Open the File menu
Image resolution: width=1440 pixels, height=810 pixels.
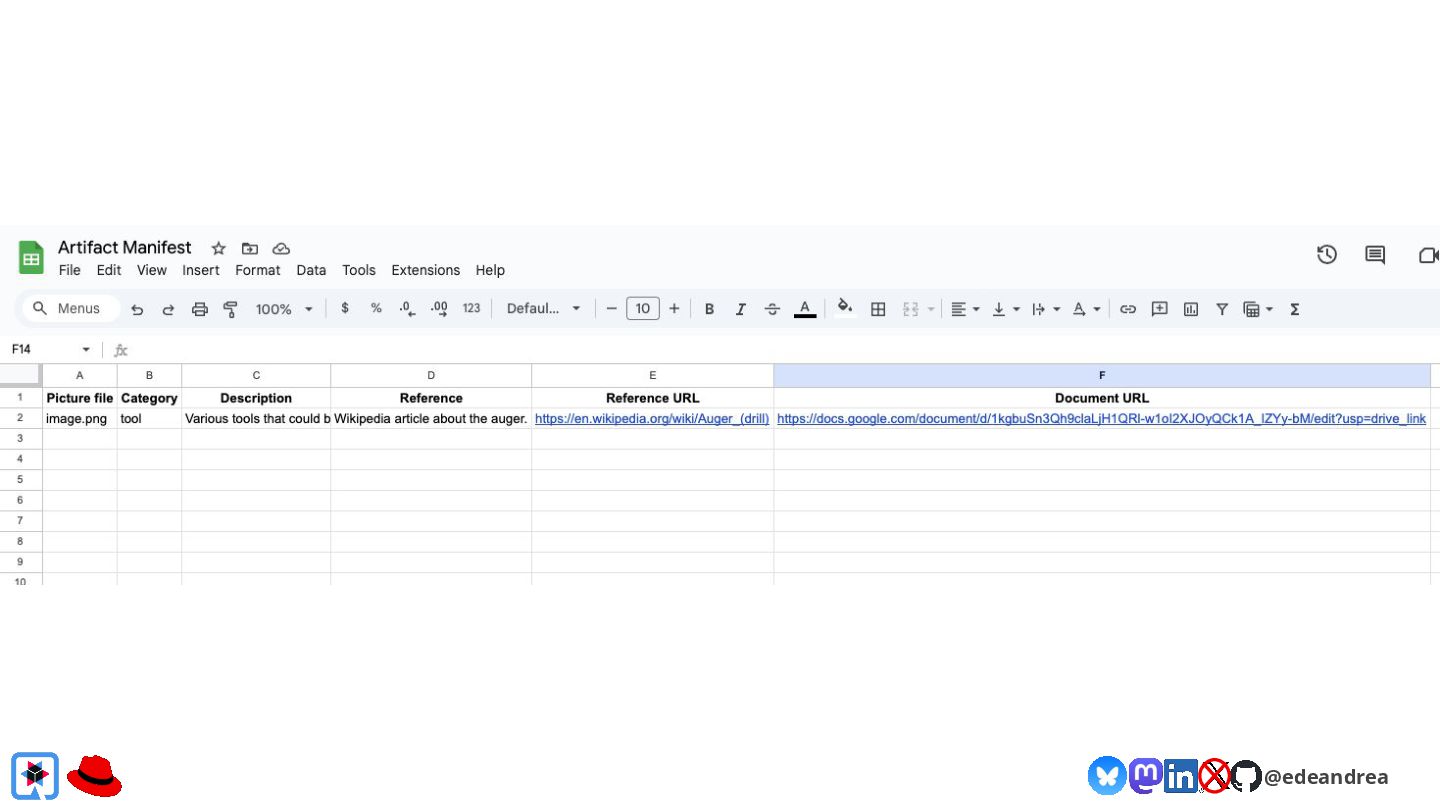(x=69, y=270)
